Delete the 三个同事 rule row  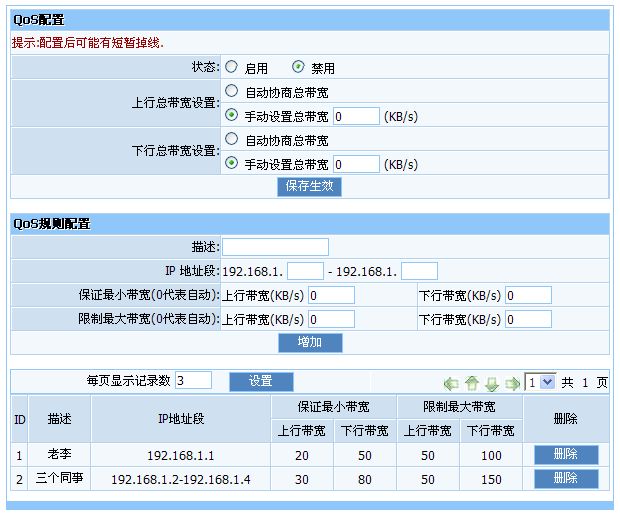(566, 479)
